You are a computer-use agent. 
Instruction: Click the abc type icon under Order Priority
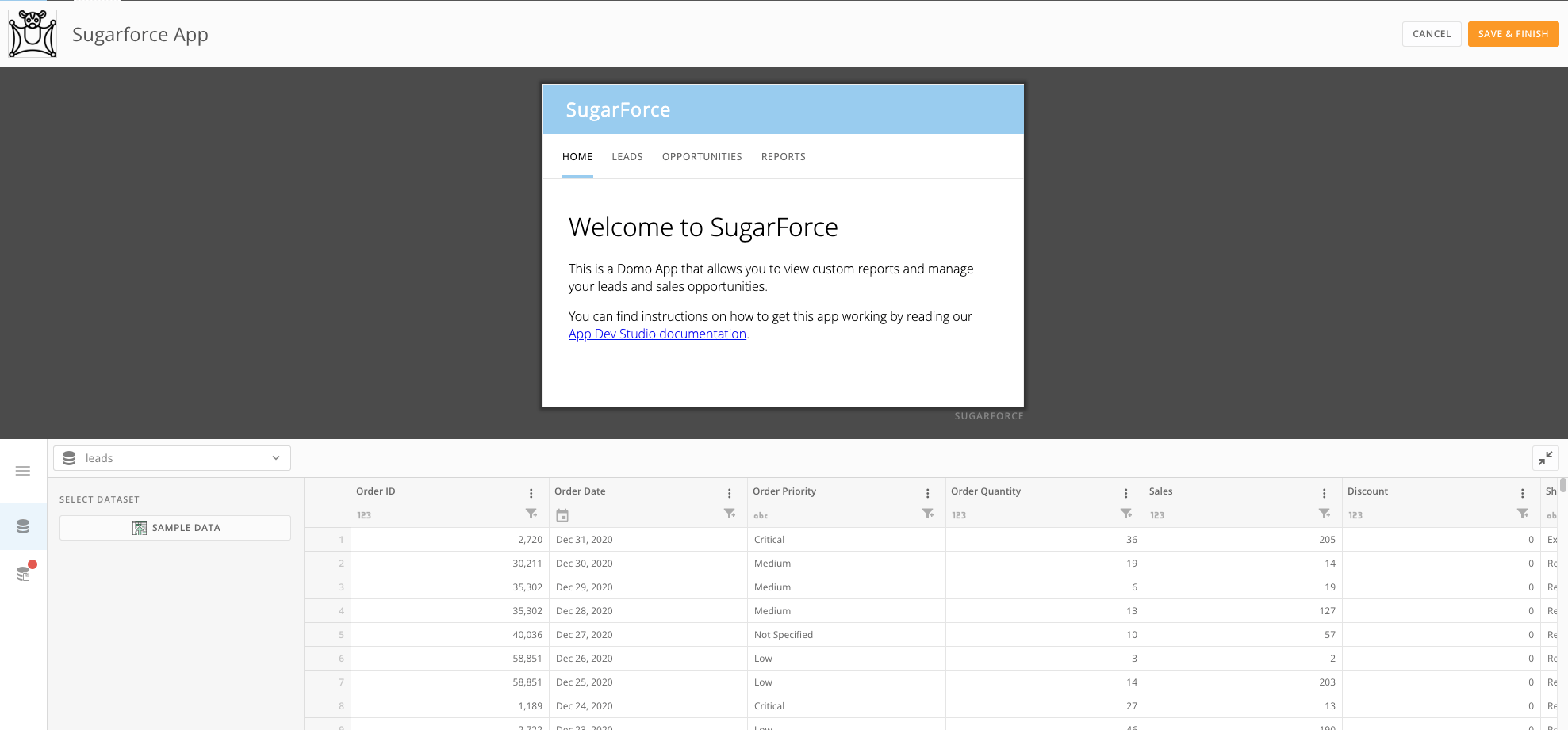tap(761, 515)
